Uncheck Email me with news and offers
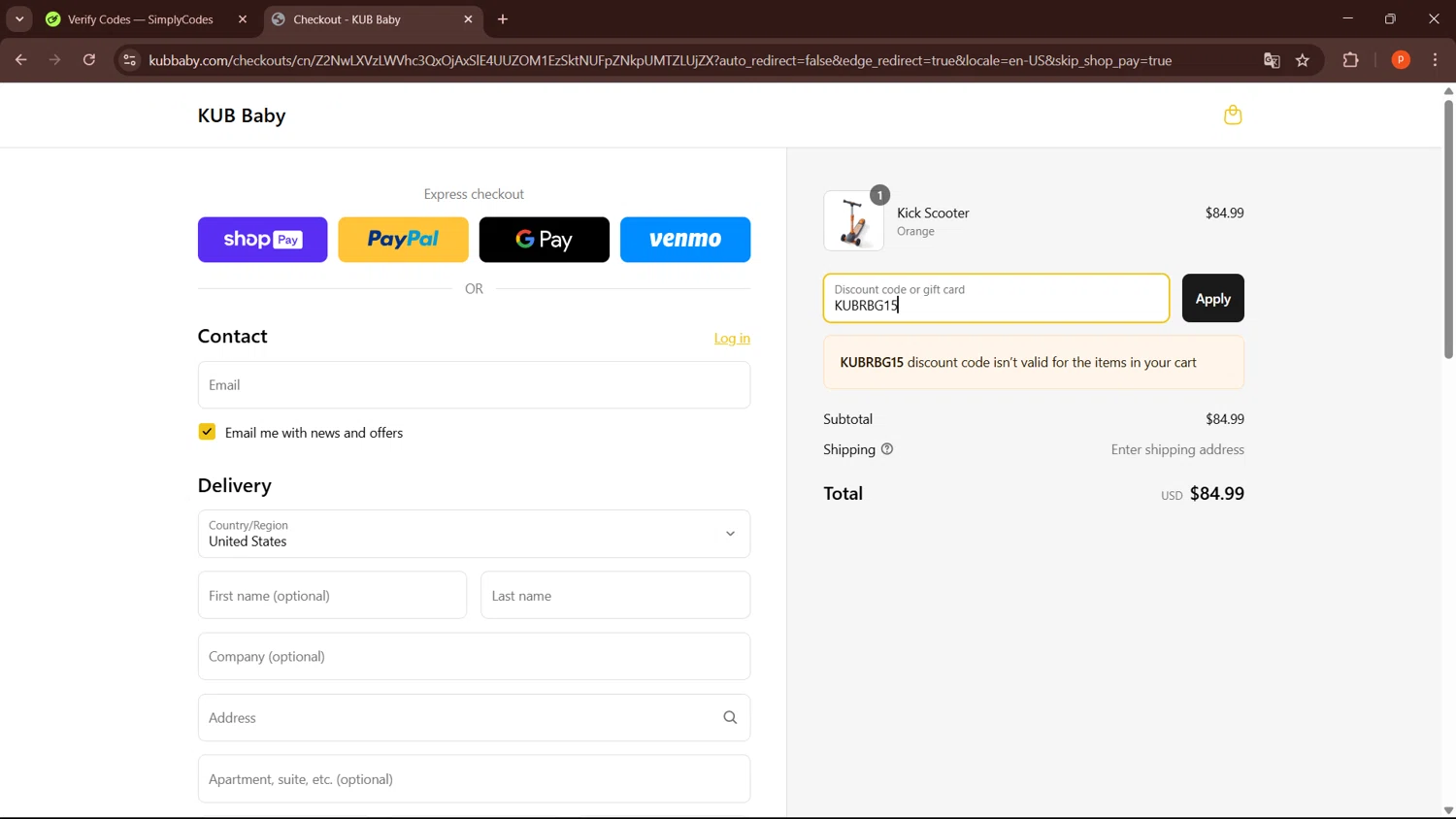 207,432
